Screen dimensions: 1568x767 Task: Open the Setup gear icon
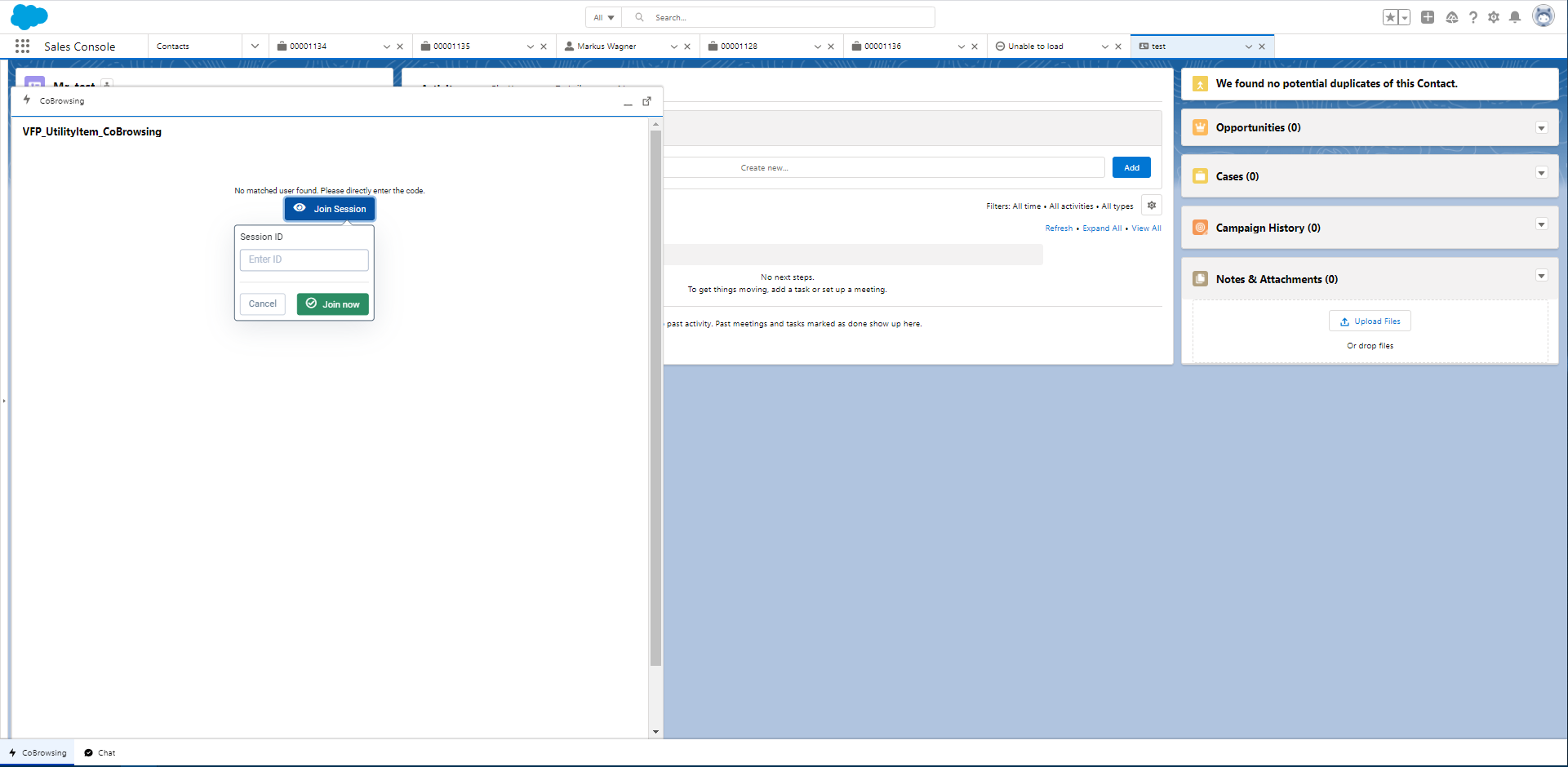pyautogui.click(x=1494, y=17)
